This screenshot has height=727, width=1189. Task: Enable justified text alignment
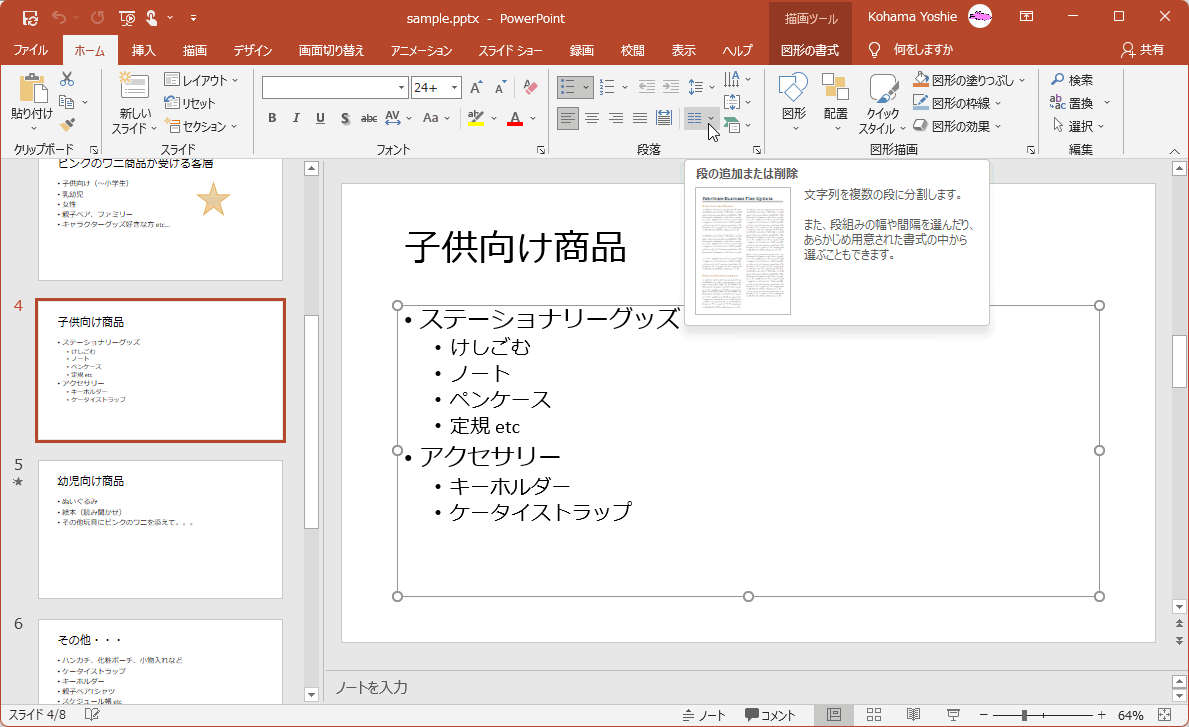coord(639,118)
